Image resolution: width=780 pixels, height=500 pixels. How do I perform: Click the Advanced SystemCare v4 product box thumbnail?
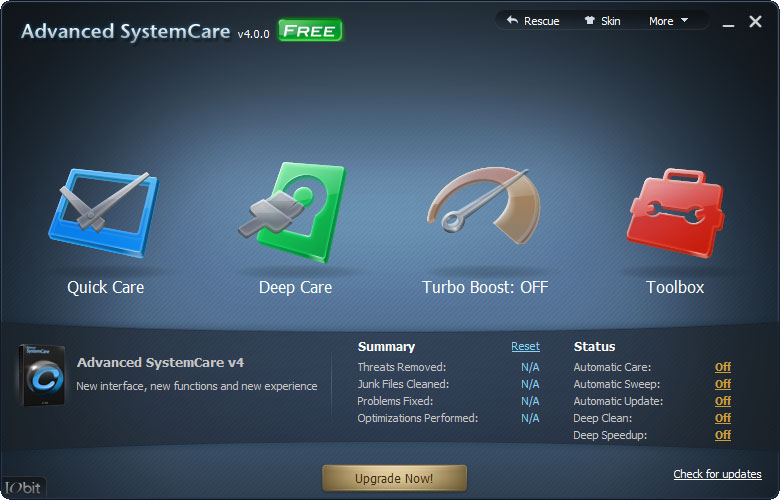[x=42, y=375]
